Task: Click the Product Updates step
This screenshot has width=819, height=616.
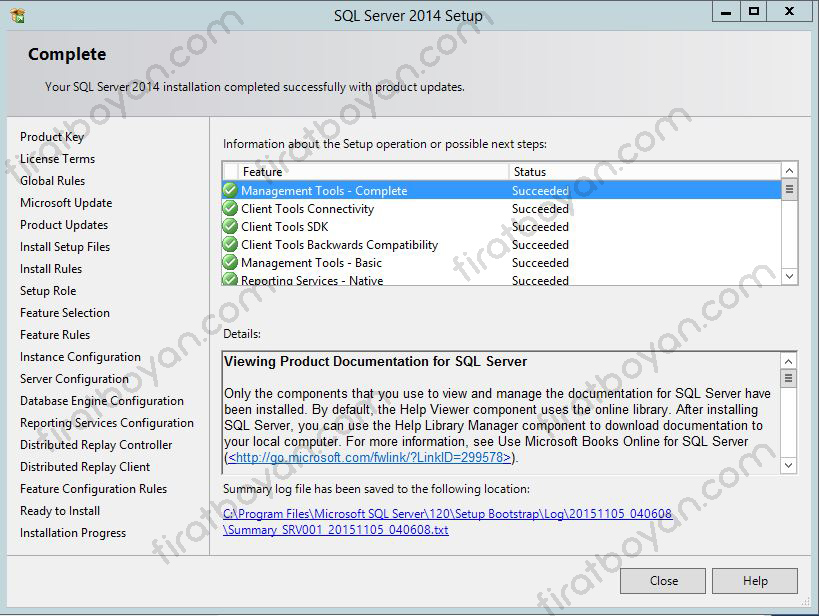Action: pyautogui.click(x=64, y=225)
